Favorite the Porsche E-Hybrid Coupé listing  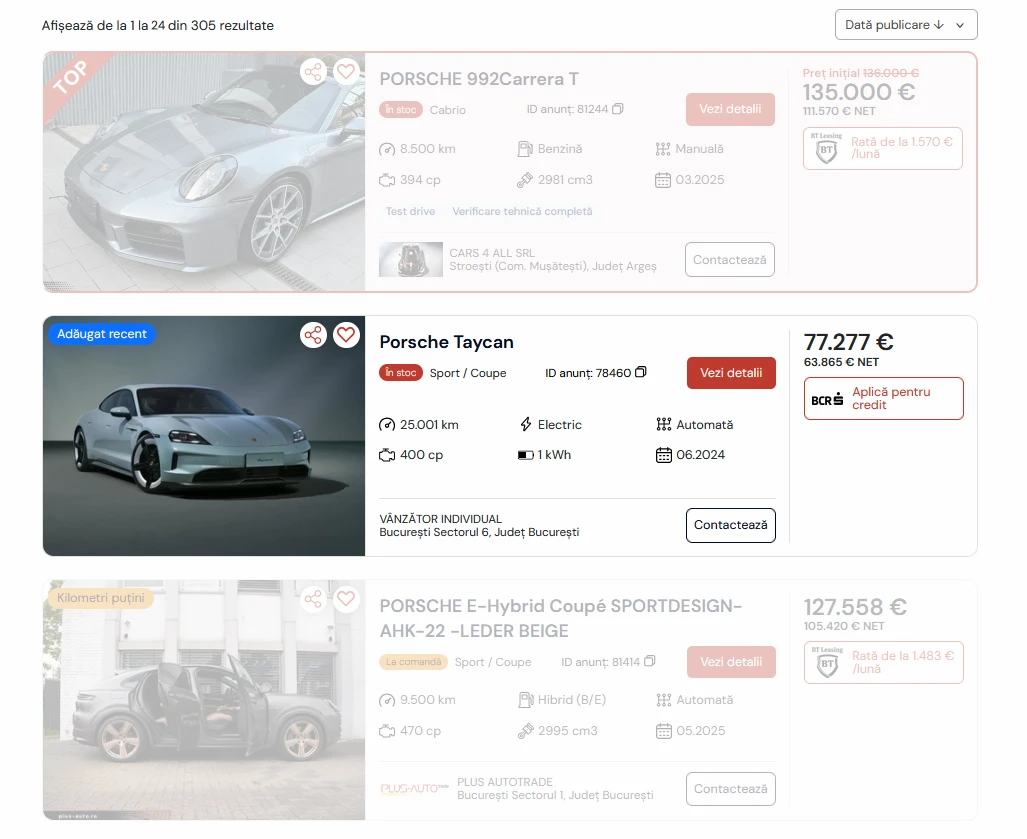point(346,599)
